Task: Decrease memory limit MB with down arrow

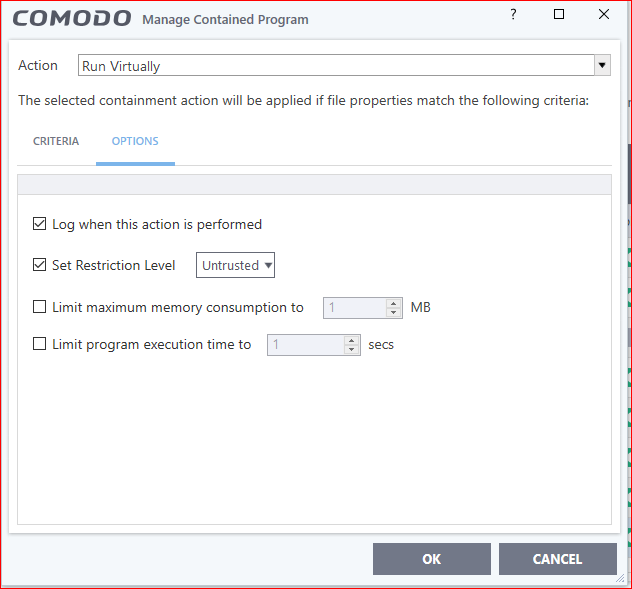Action: tap(395, 312)
